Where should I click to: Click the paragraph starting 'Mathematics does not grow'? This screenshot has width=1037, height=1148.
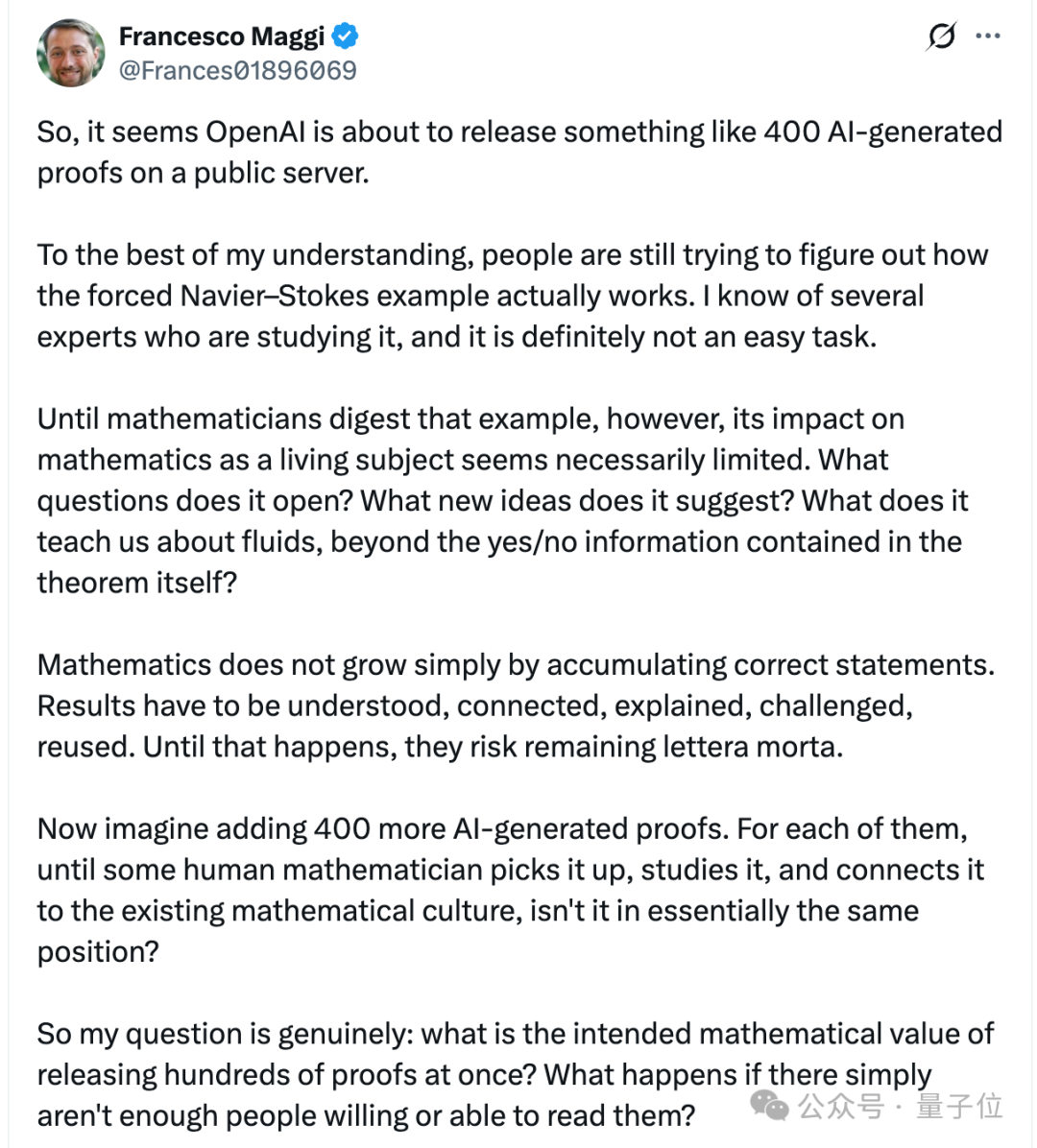(516, 706)
